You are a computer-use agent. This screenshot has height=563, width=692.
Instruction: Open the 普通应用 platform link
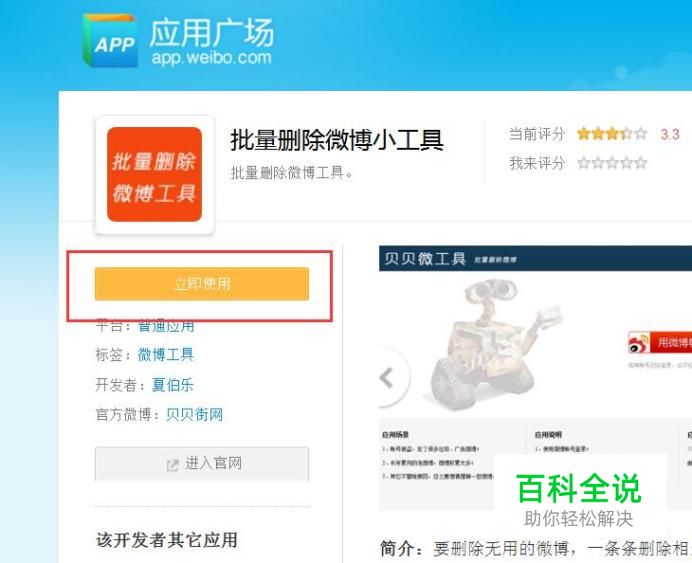pyautogui.click(x=166, y=326)
